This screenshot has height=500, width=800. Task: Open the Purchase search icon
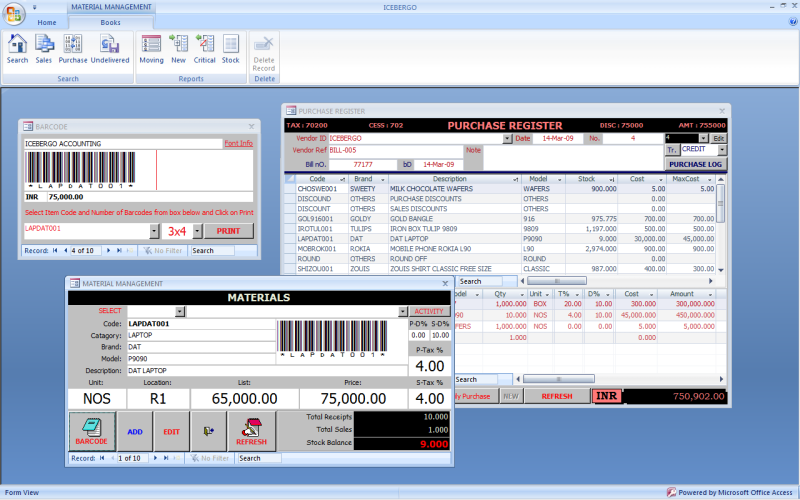coord(72,49)
